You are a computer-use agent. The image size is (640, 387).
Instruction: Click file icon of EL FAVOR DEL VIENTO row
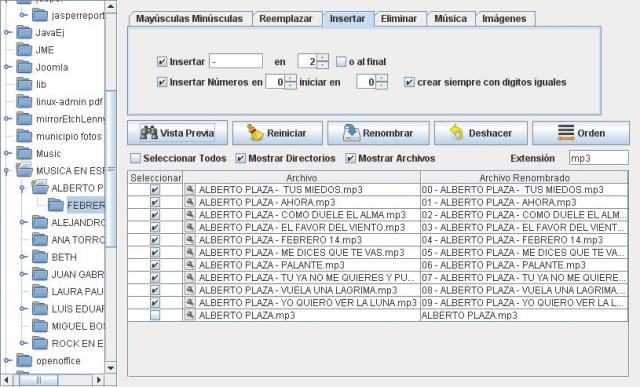(190, 227)
